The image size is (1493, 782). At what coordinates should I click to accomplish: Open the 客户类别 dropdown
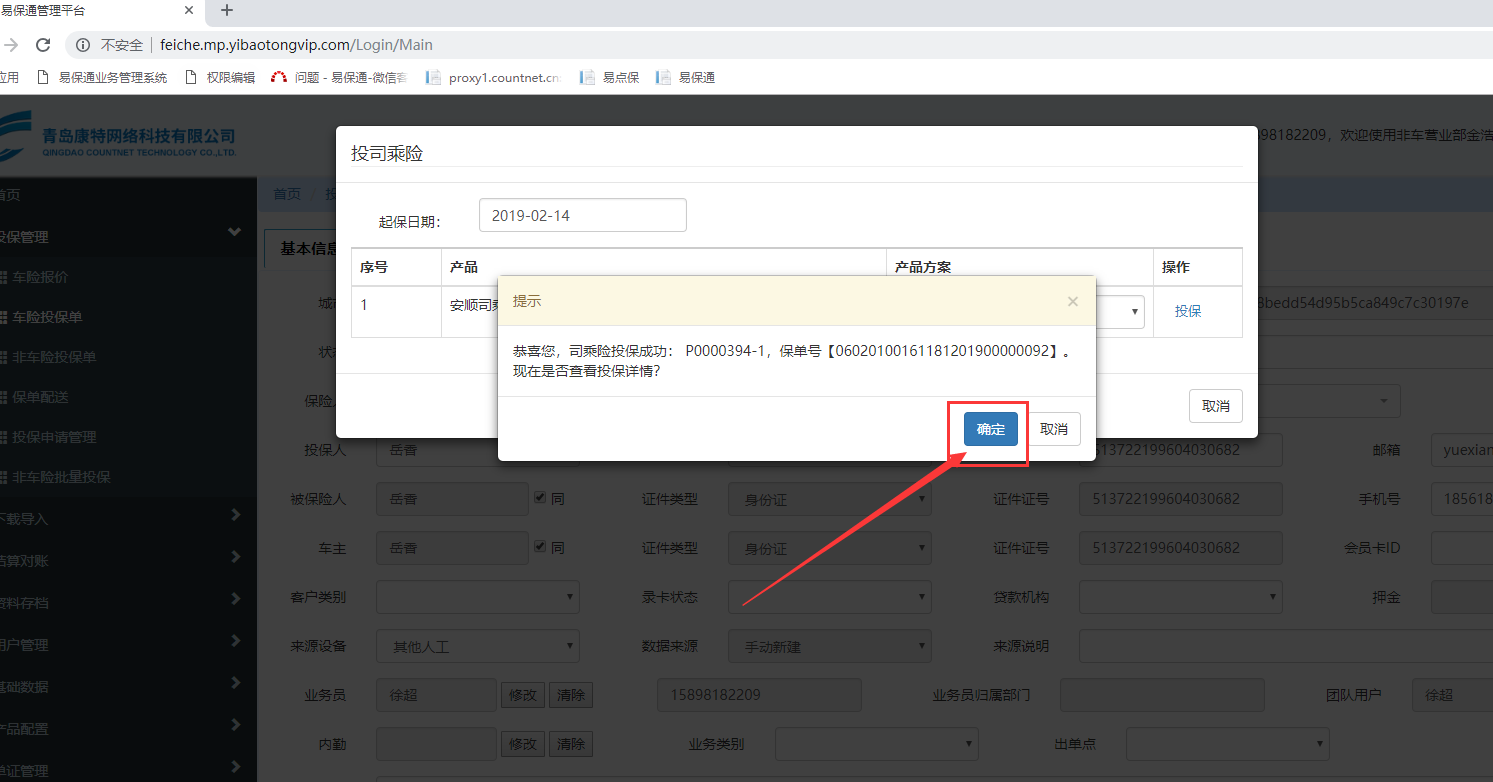(x=478, y=597)
